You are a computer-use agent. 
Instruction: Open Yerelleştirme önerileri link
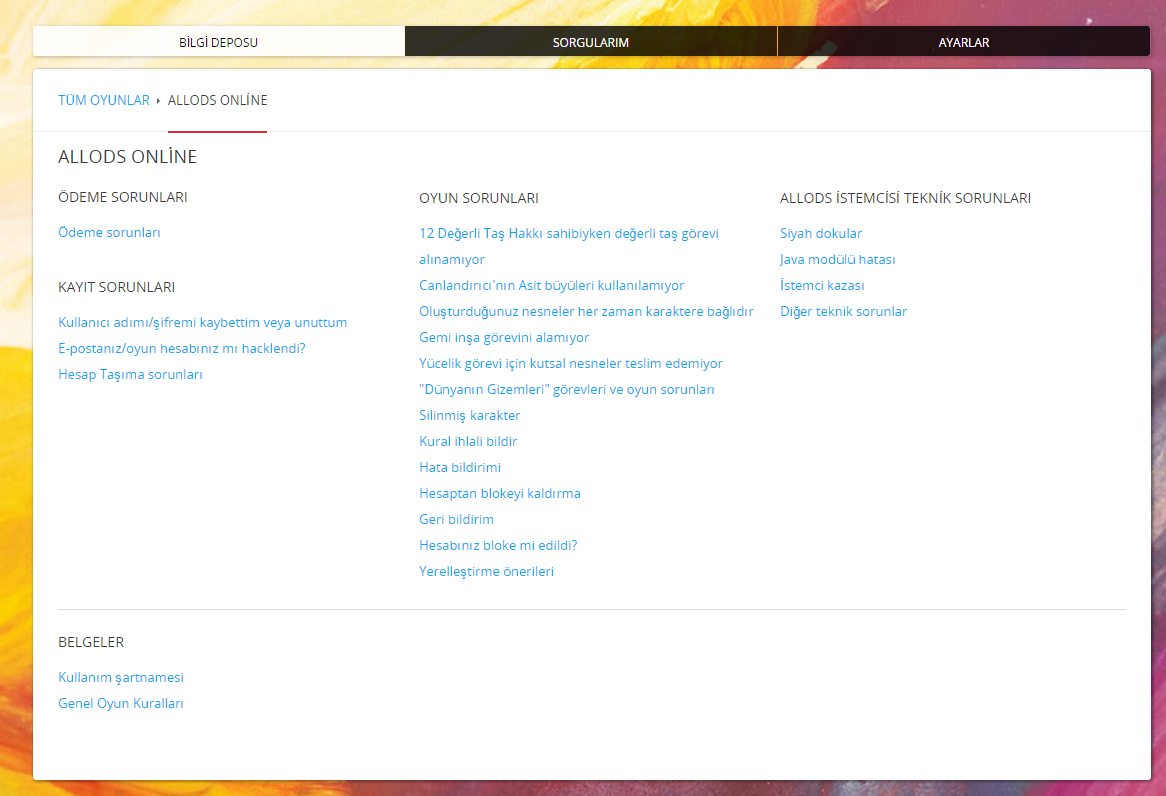point(486,572)
